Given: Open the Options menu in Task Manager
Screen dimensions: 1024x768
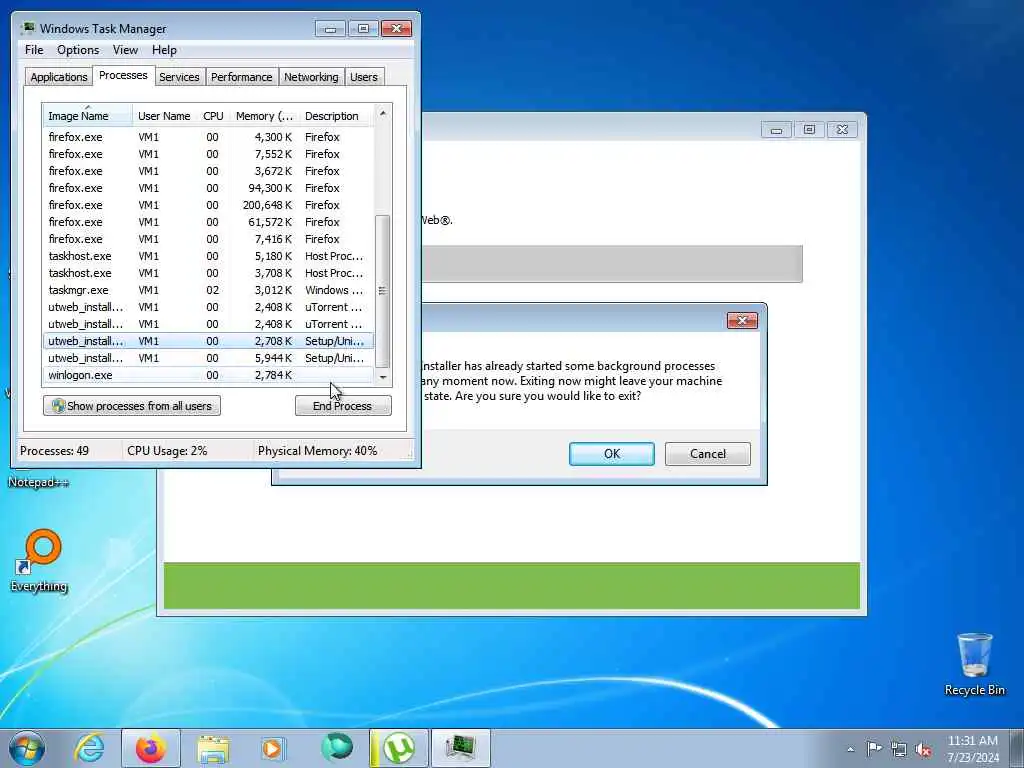Looking at the screenshot, I should (78, 50).
